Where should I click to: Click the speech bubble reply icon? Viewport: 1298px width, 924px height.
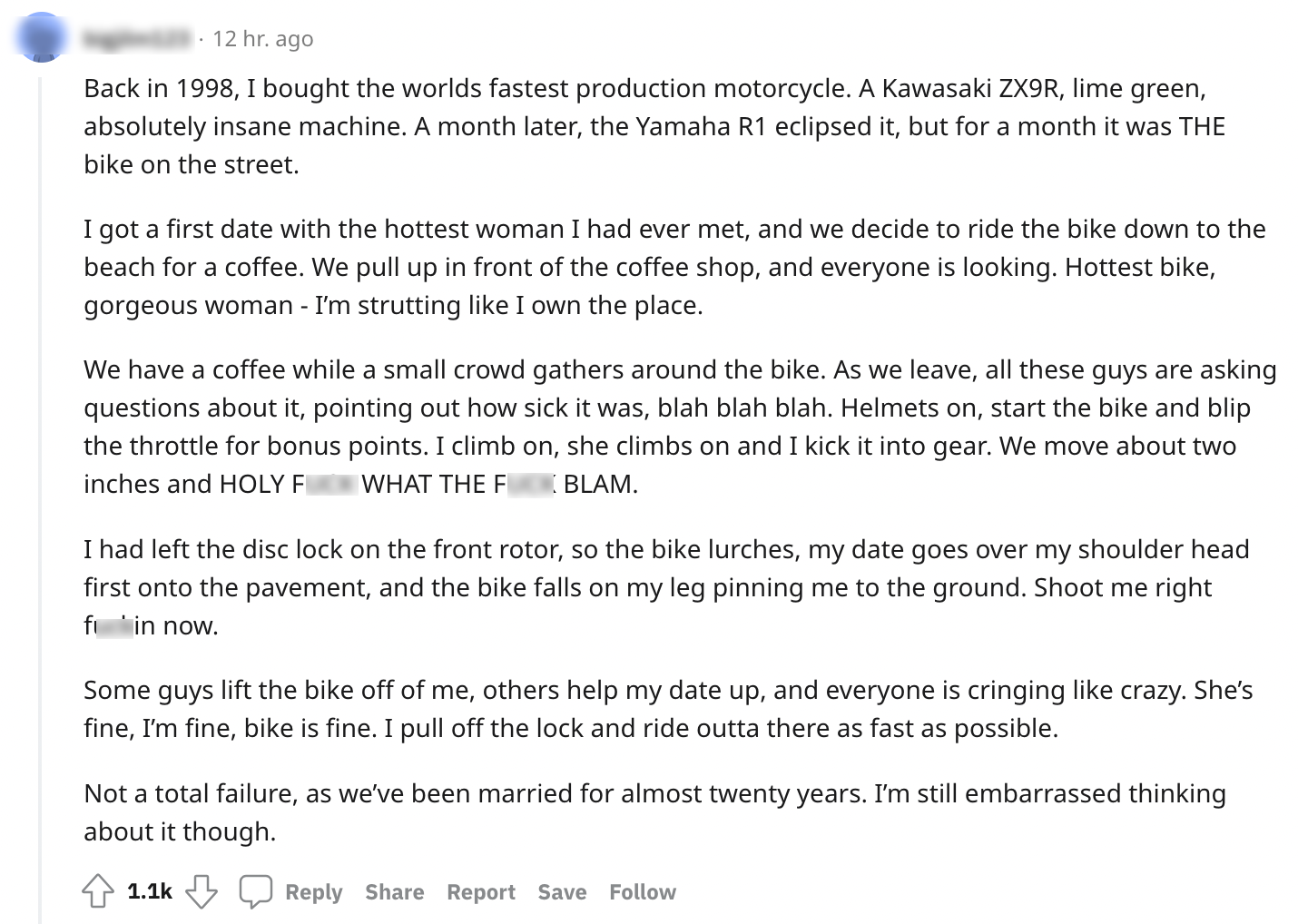255,891
